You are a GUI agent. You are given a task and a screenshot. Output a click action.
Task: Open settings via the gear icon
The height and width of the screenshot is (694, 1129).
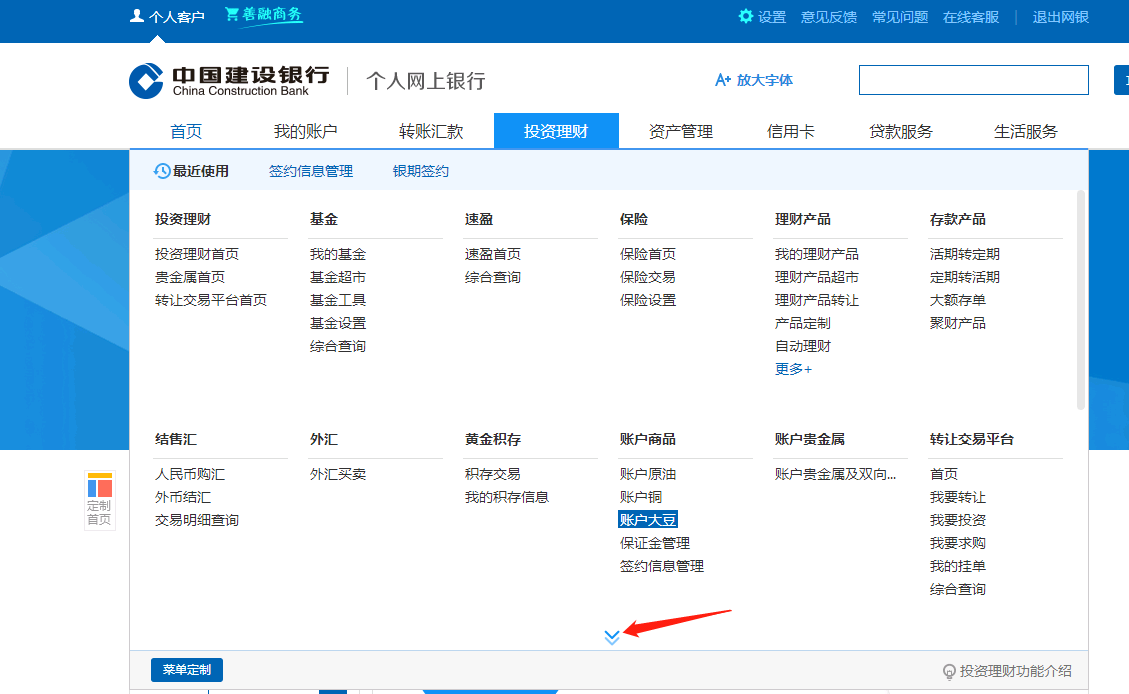point(746,16)
